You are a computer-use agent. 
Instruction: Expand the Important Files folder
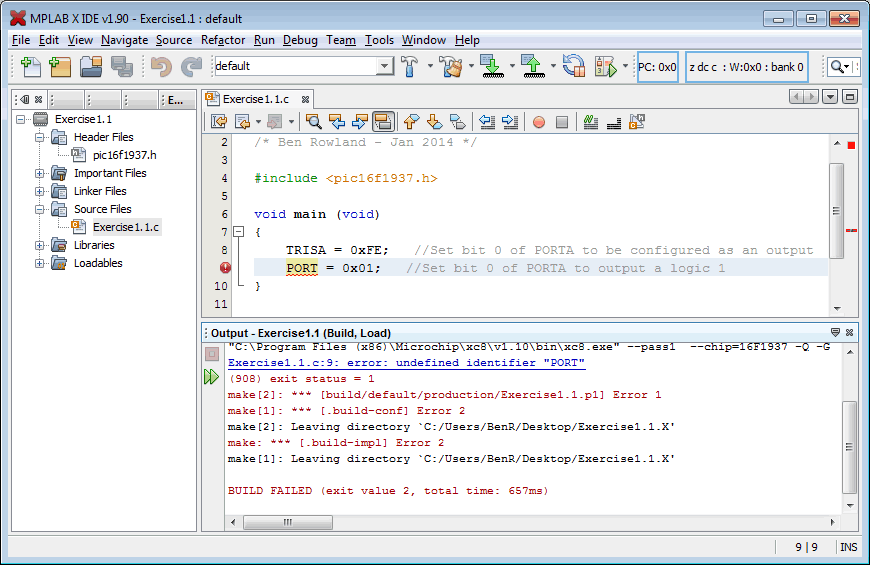[x=39, y=173]
